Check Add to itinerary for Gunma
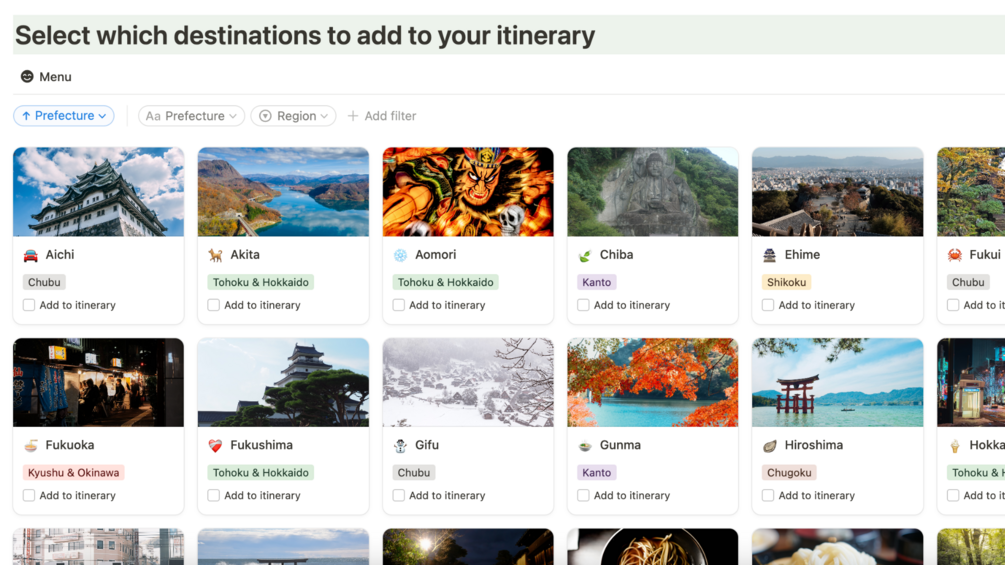This screenshot has height=565, width=1005. (x=583, y=495)
